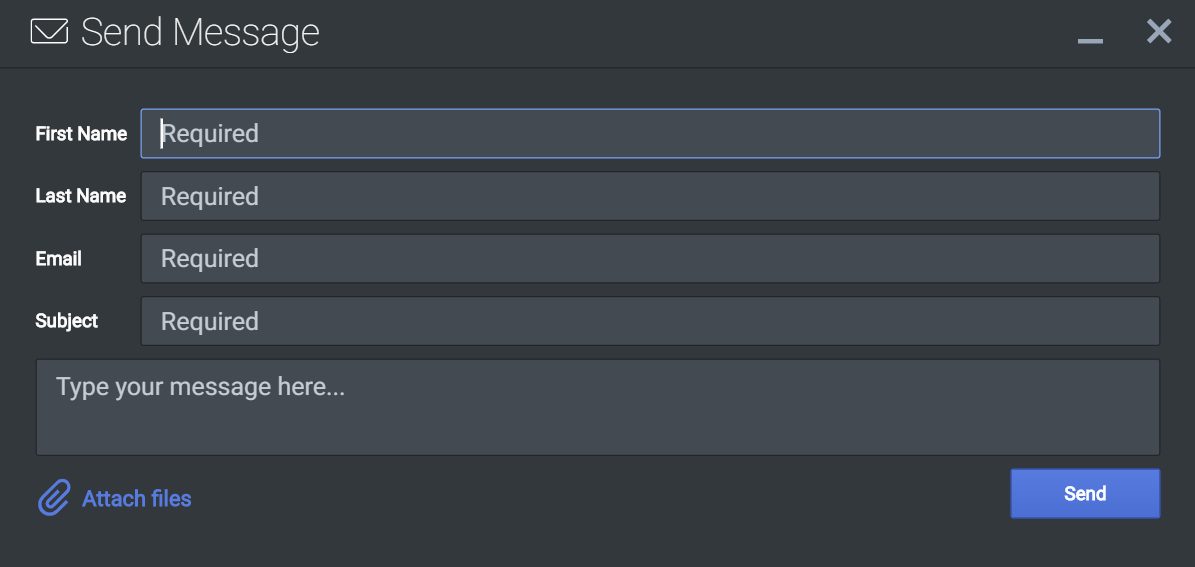Focus the First Name input field
The height and width of the screenshot is (567, 1195).
[x=650, y=133]
